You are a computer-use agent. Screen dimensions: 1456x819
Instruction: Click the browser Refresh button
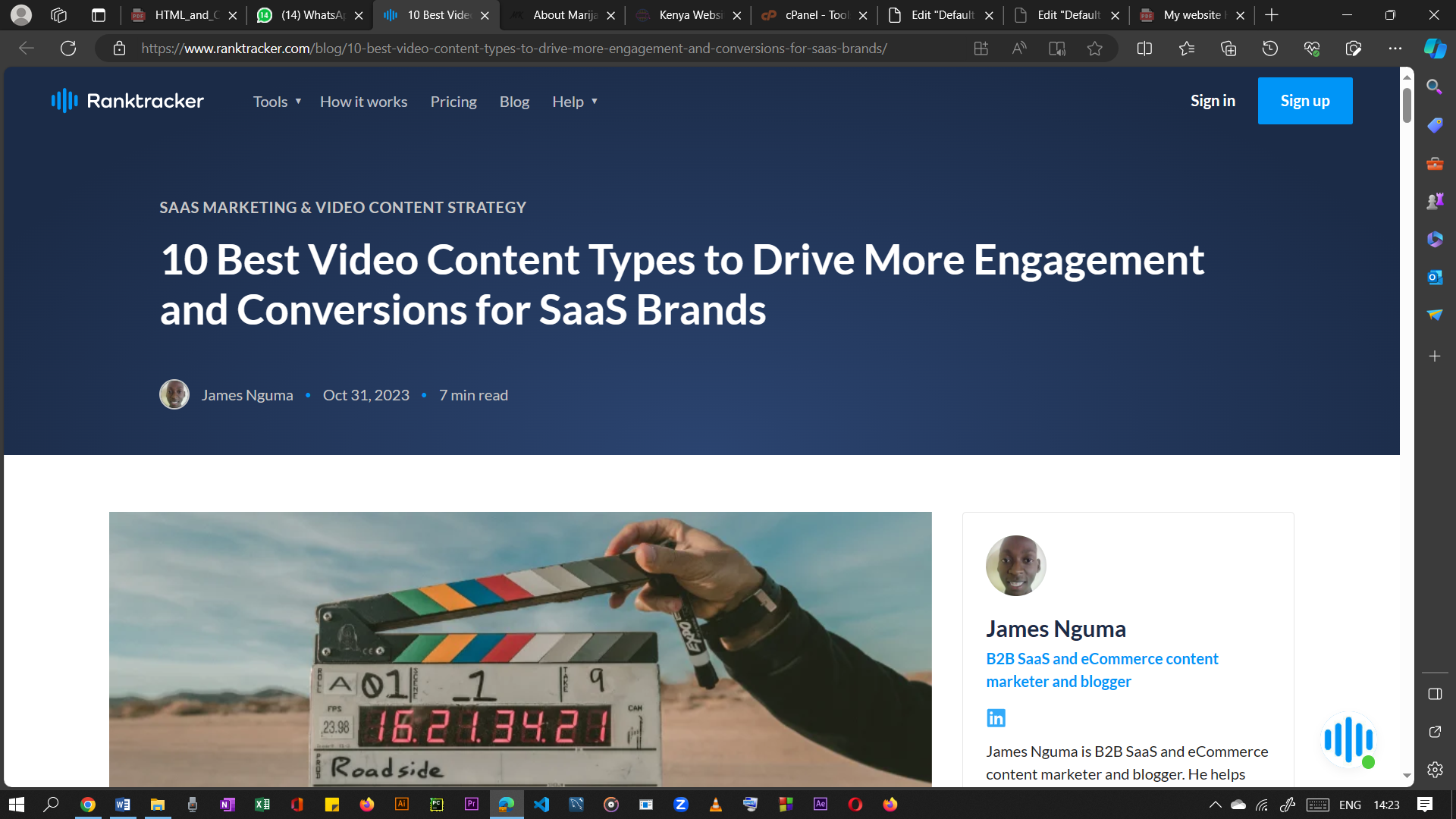[x=68, y=49]
